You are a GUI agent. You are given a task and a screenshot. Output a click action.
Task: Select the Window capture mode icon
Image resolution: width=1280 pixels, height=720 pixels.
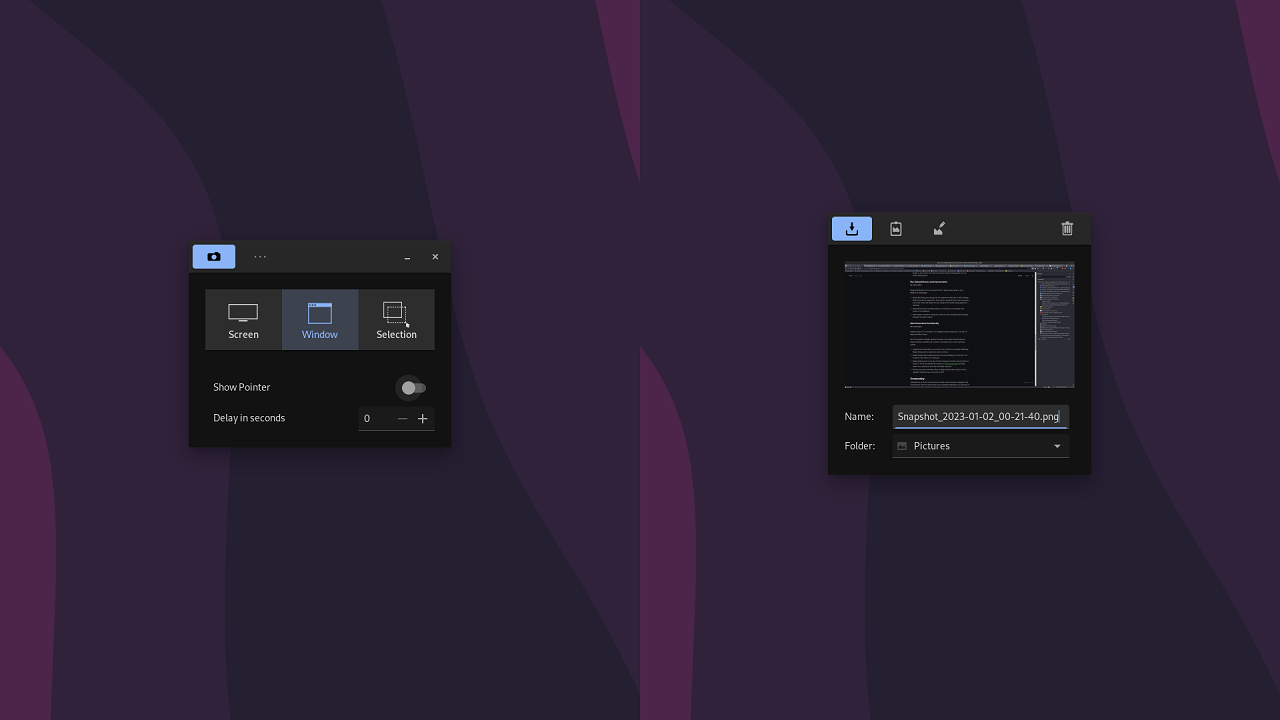(x=320, y=312)
